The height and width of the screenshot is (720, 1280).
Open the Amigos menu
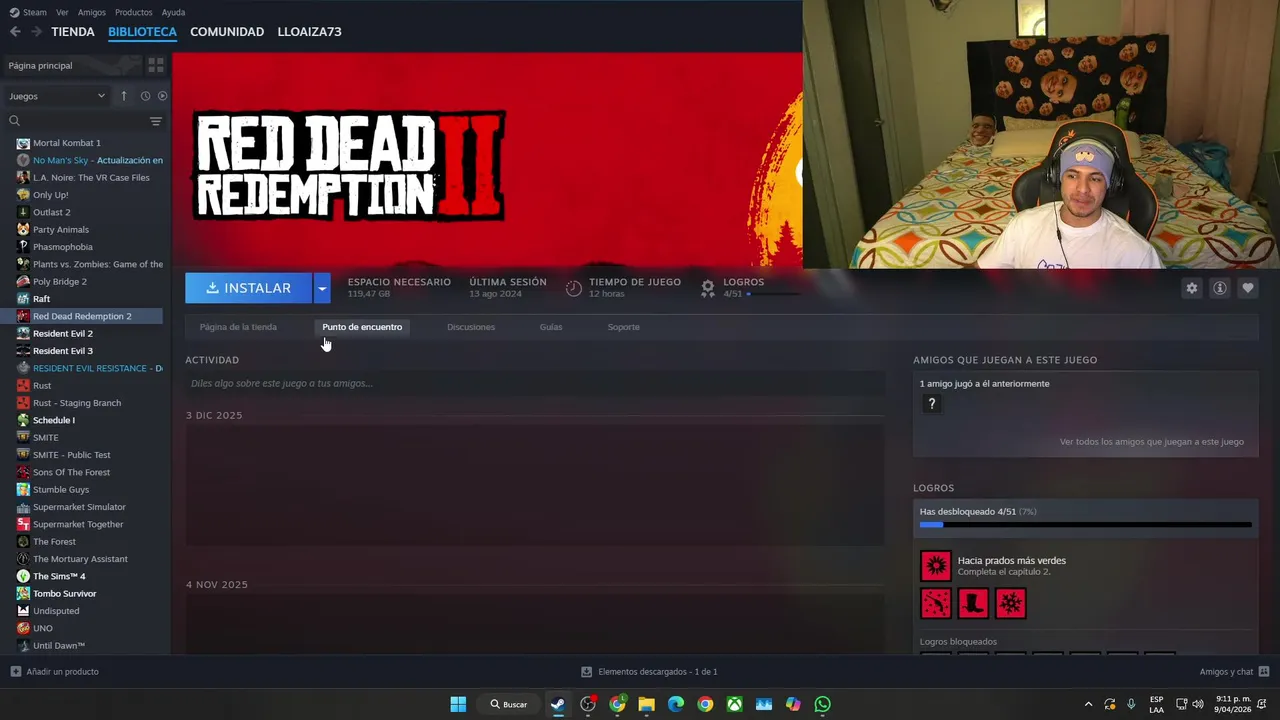point(92,12)
